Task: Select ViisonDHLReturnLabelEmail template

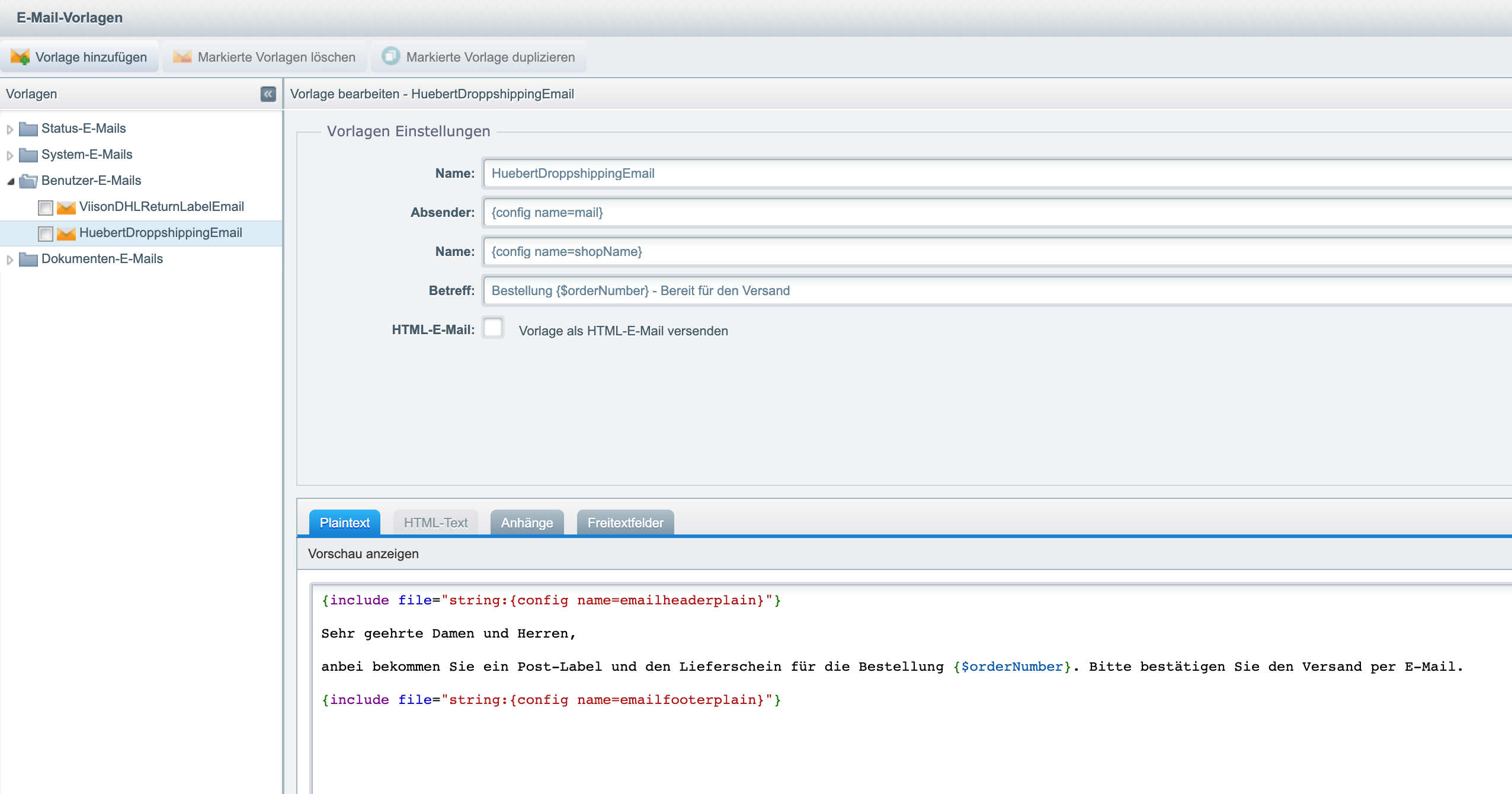Action: pos(161,206)
